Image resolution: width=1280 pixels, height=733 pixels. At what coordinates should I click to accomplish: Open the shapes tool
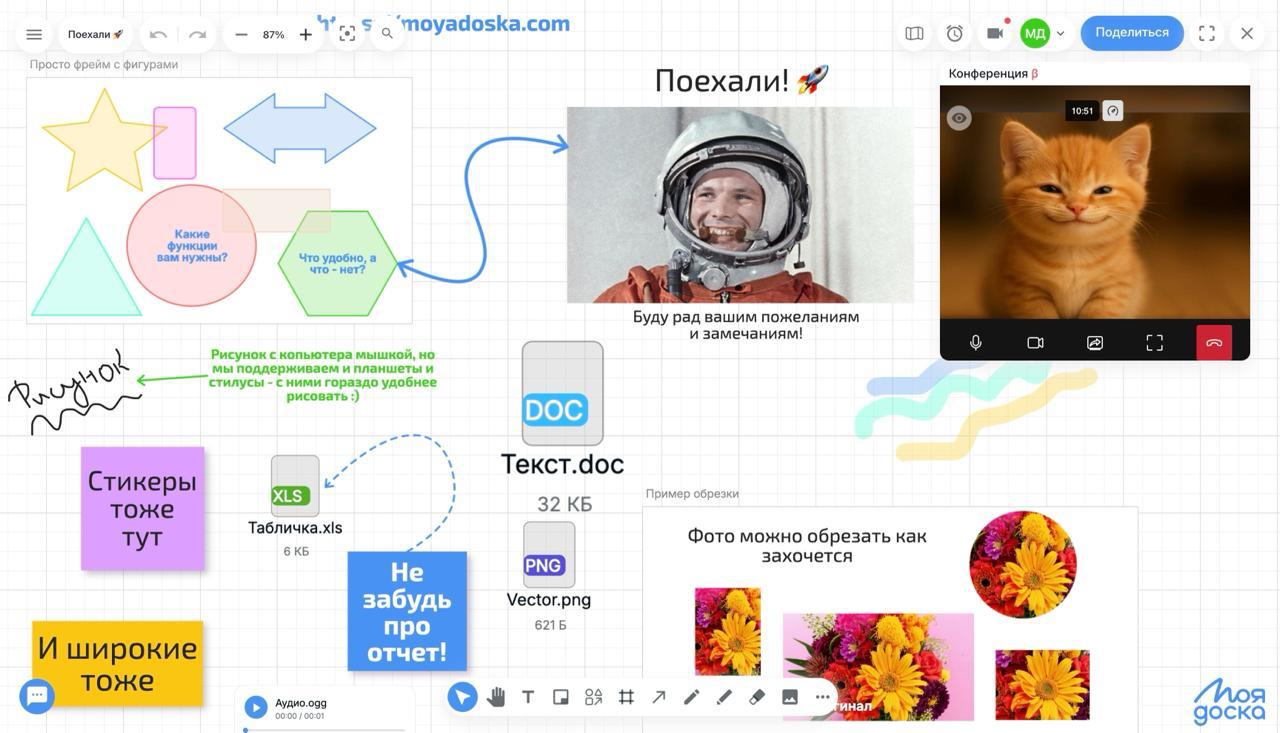coord(594,697)
